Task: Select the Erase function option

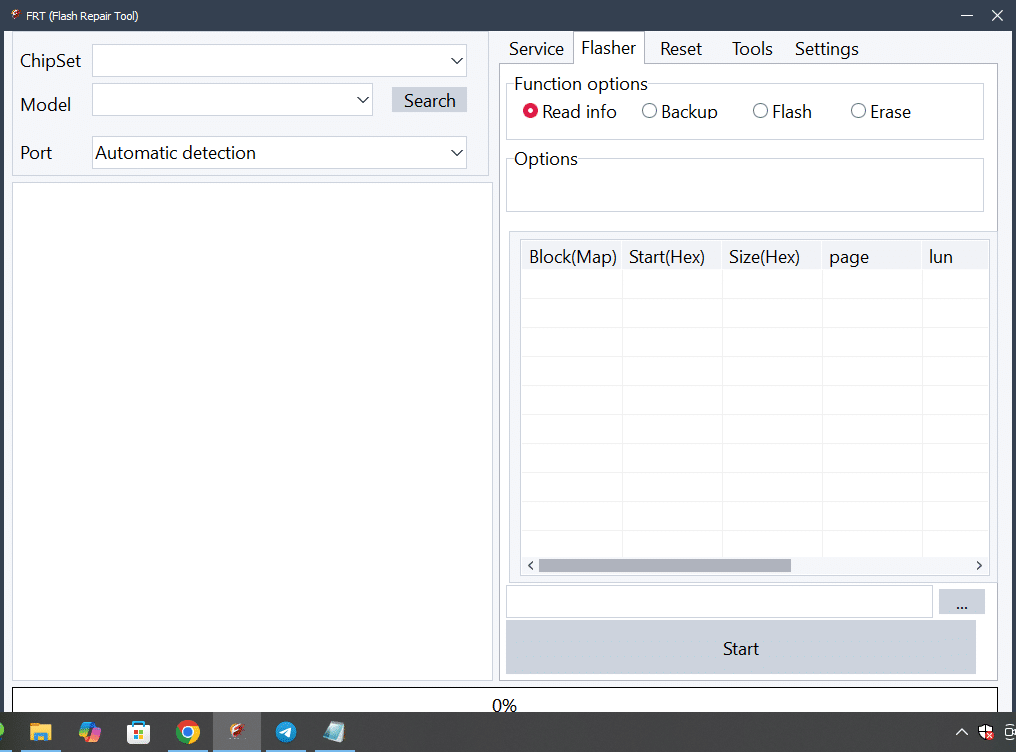Action: tap(858, 111)
